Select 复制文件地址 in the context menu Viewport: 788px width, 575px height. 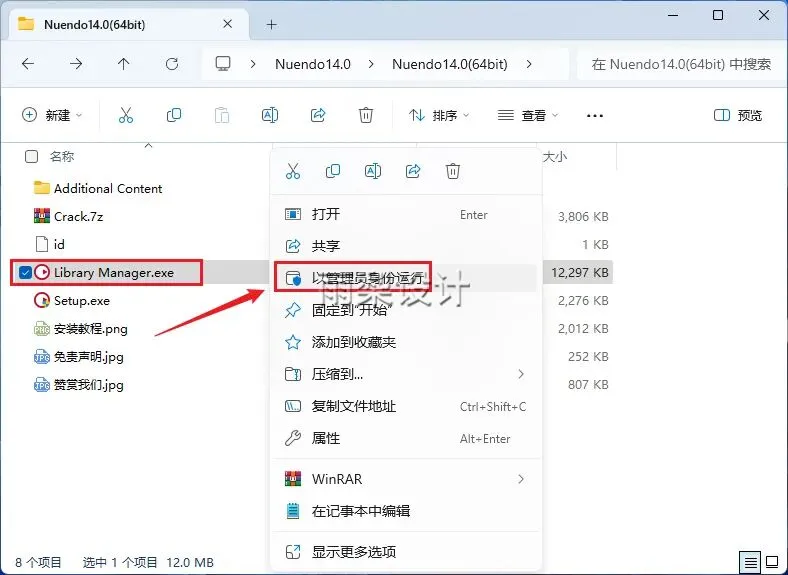click(x=406, y=406)
